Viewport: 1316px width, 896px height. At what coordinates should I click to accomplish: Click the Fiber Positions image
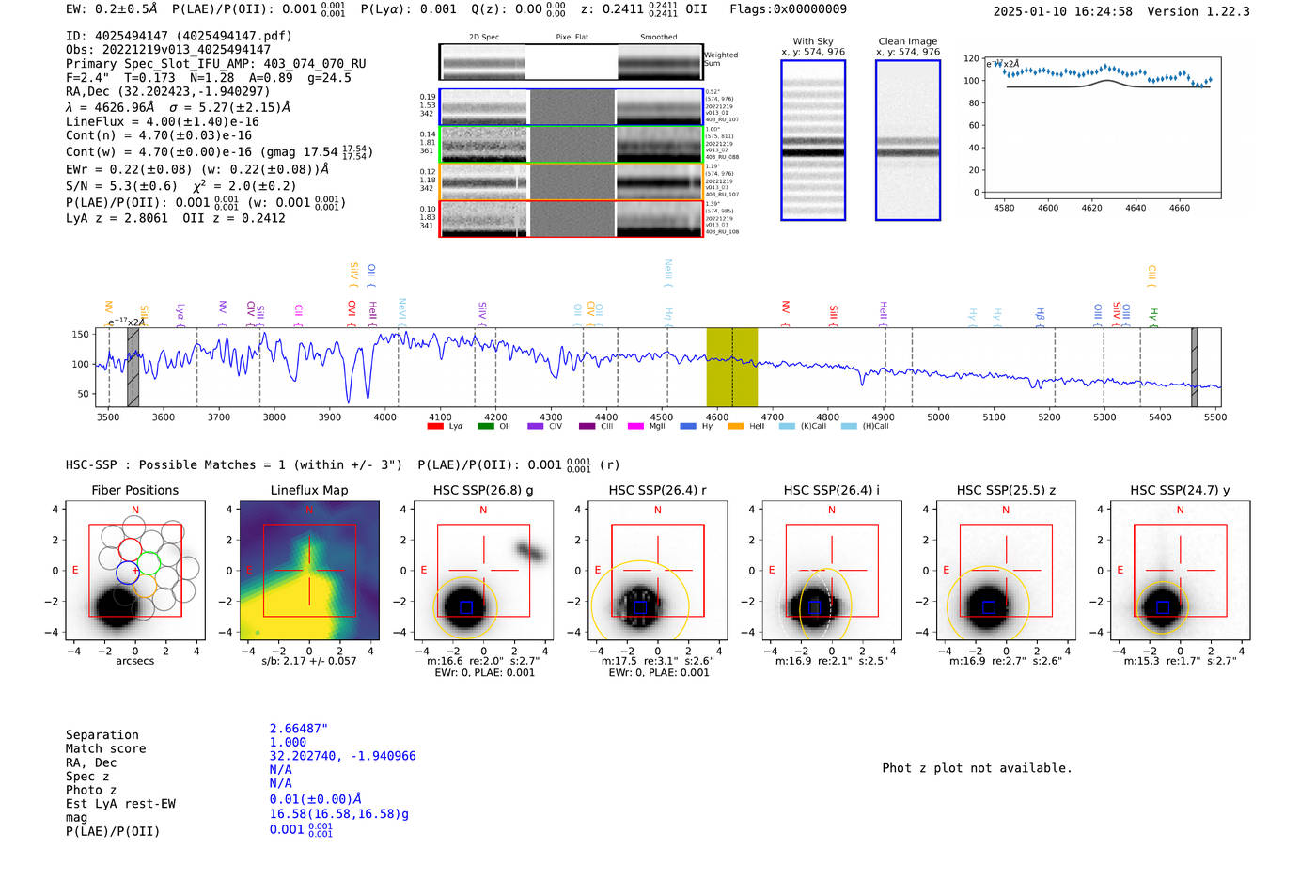(135, 571)
